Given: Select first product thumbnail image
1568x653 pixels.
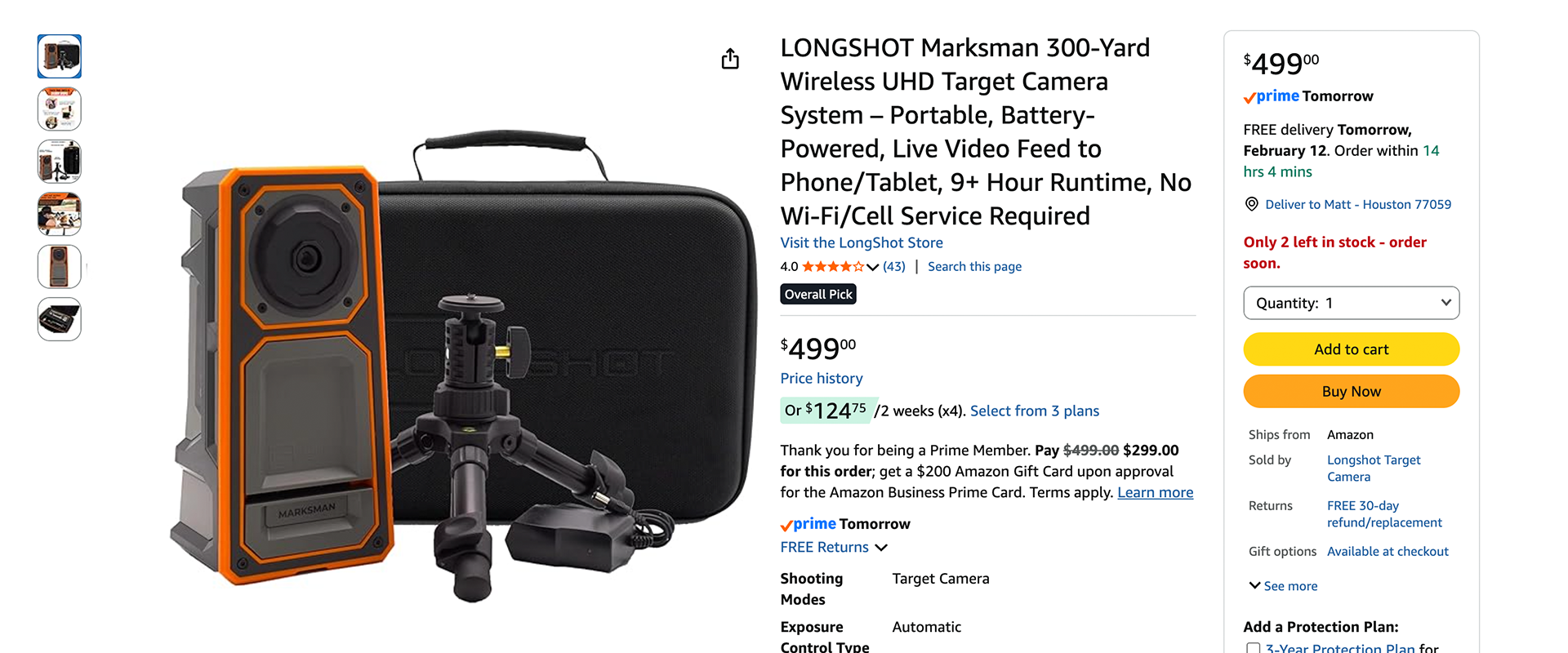Looking at the screenshot, I should tap(60, 56).
